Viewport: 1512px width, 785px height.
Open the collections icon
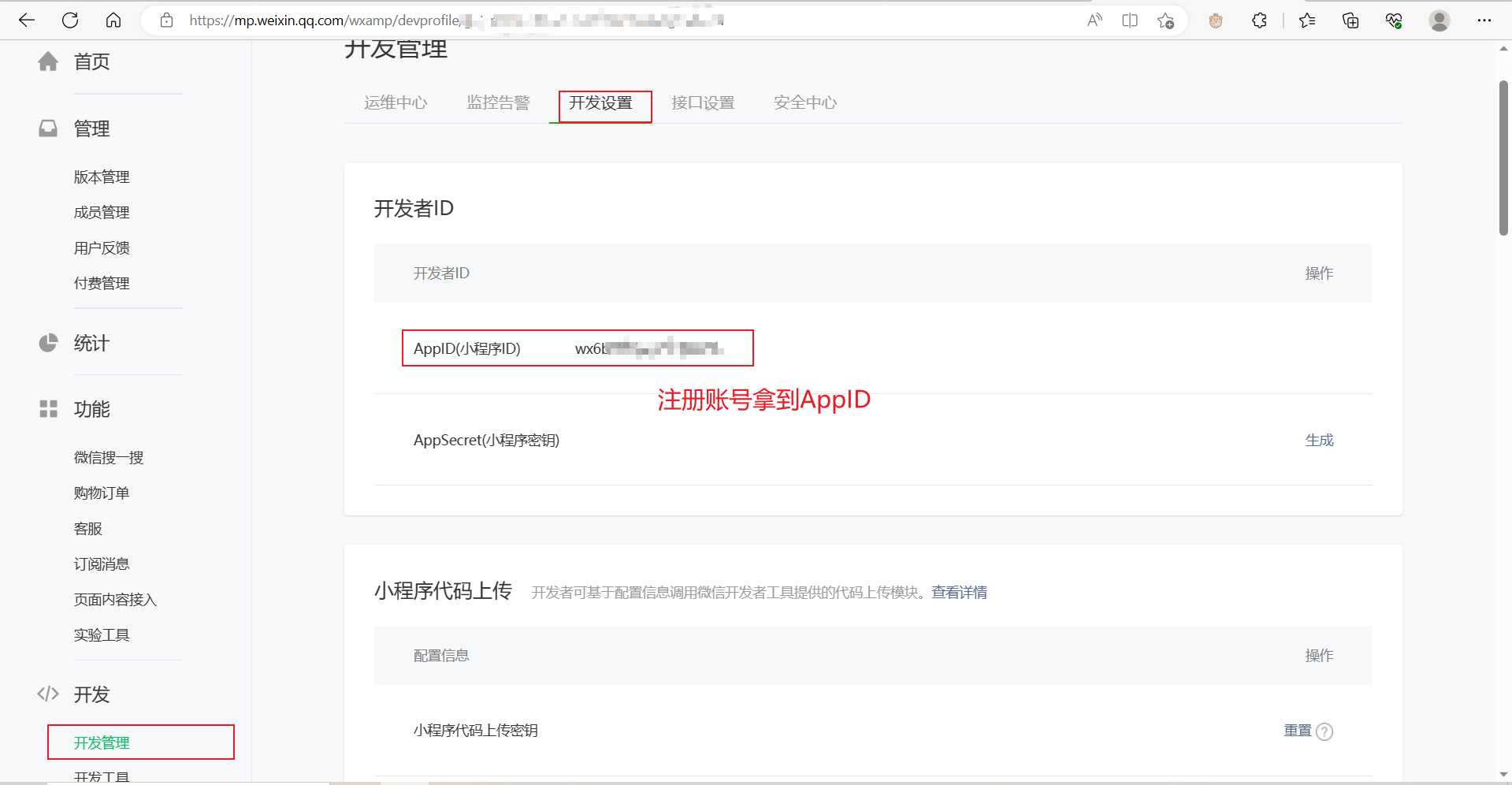(1350, 20)
